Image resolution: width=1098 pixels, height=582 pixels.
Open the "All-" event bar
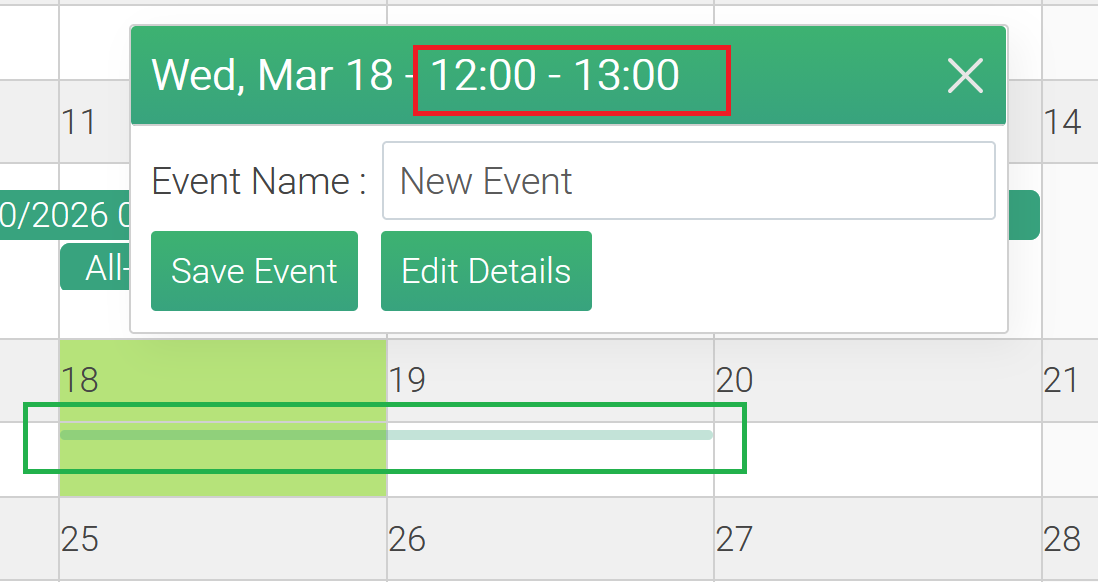[x=95, y=267]
